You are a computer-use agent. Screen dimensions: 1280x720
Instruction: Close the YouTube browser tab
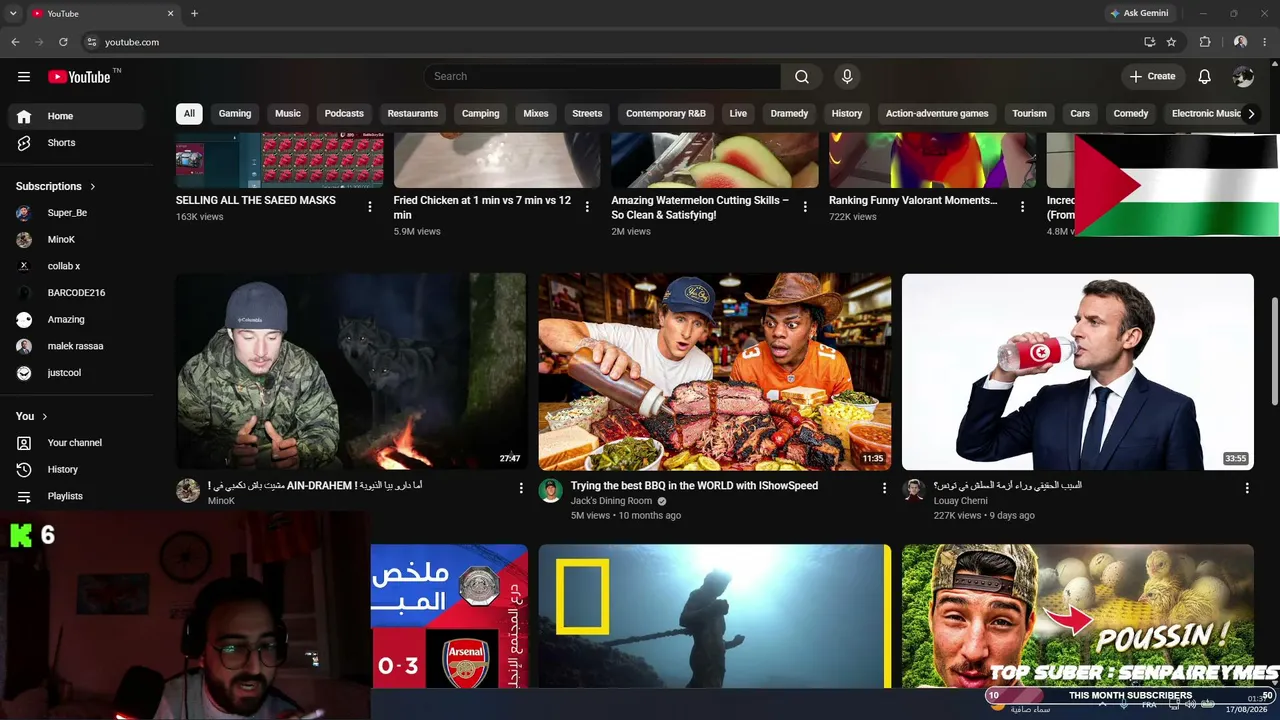170,14
